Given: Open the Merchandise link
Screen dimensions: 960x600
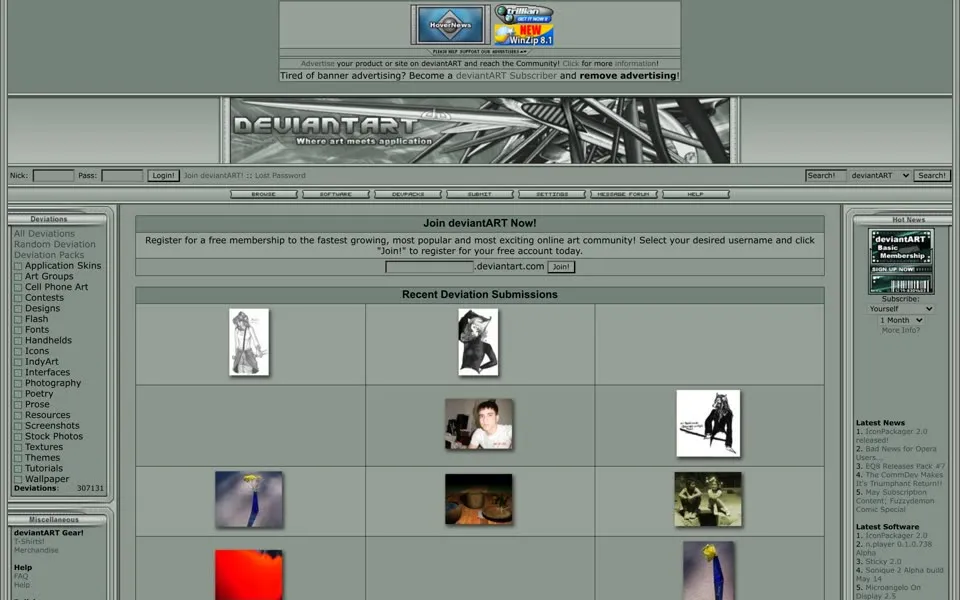Looking at the screenshot, I should click(36, 550).
